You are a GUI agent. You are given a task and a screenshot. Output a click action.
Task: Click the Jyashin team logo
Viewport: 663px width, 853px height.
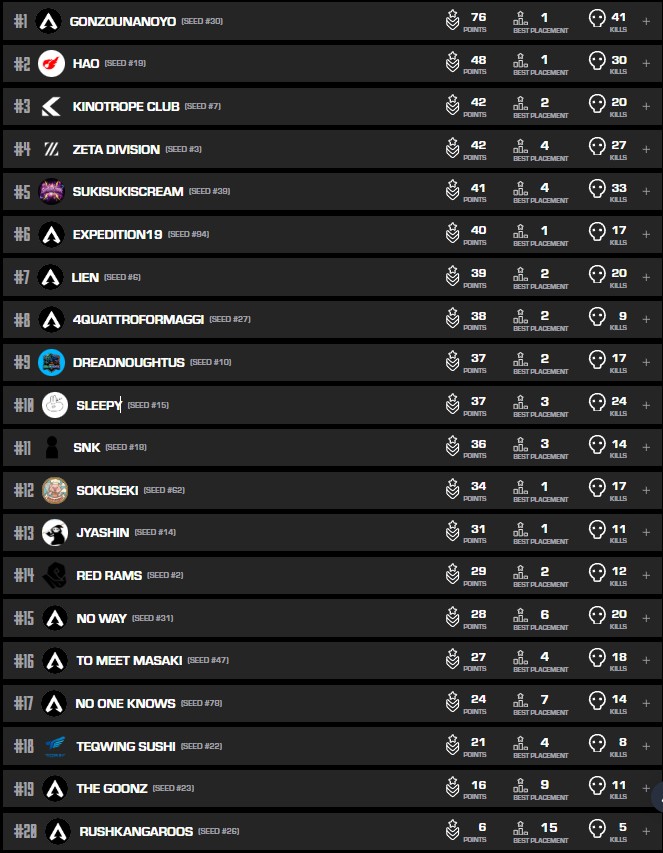55,533
